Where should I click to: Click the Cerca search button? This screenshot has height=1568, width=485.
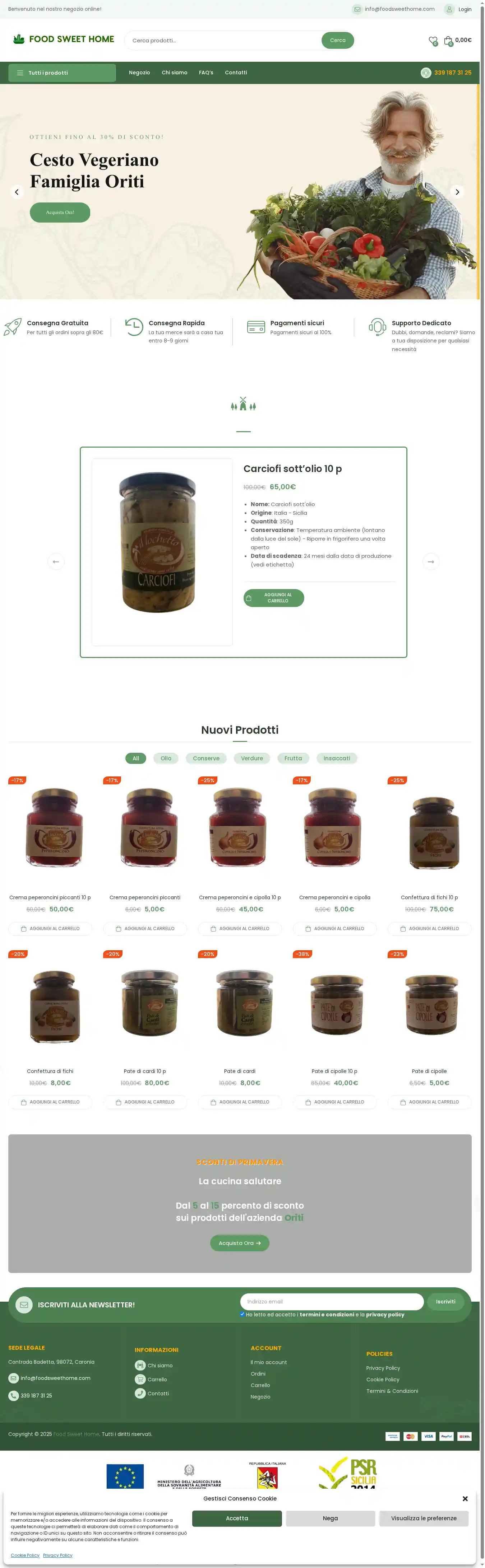[x=338, y=40]
